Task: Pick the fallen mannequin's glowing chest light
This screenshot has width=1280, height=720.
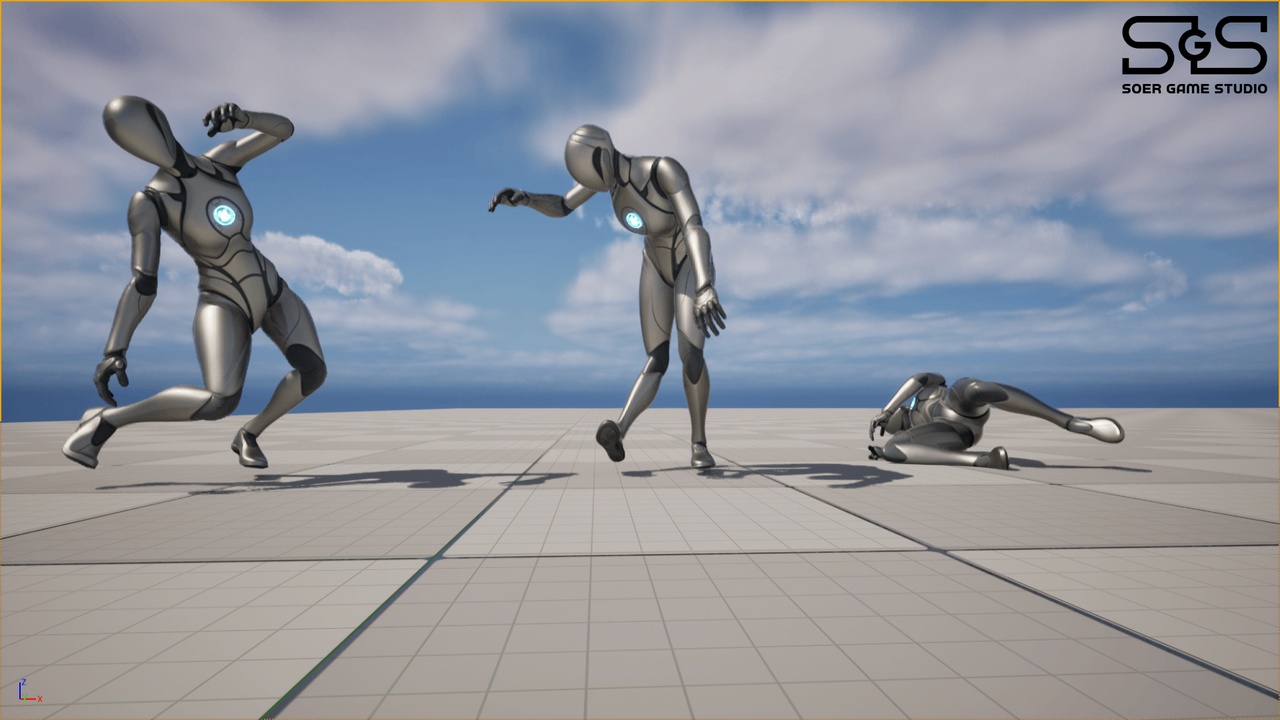Action: 911,402
